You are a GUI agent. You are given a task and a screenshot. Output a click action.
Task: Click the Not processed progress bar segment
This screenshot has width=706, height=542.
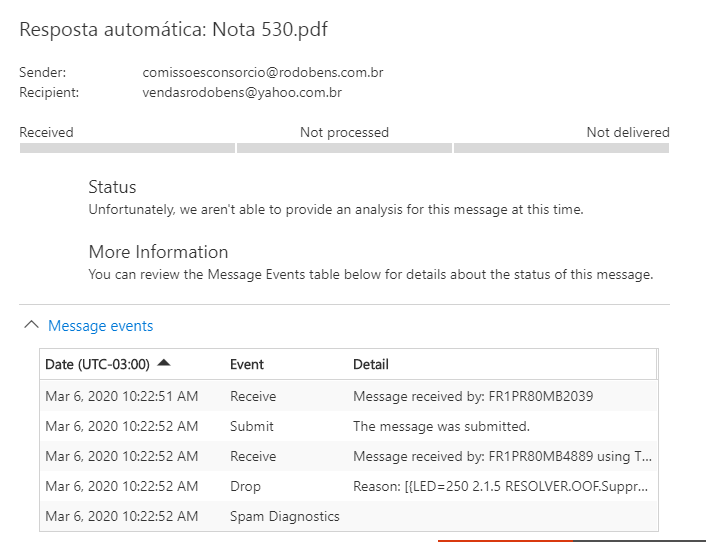click(x=344, y=148)
